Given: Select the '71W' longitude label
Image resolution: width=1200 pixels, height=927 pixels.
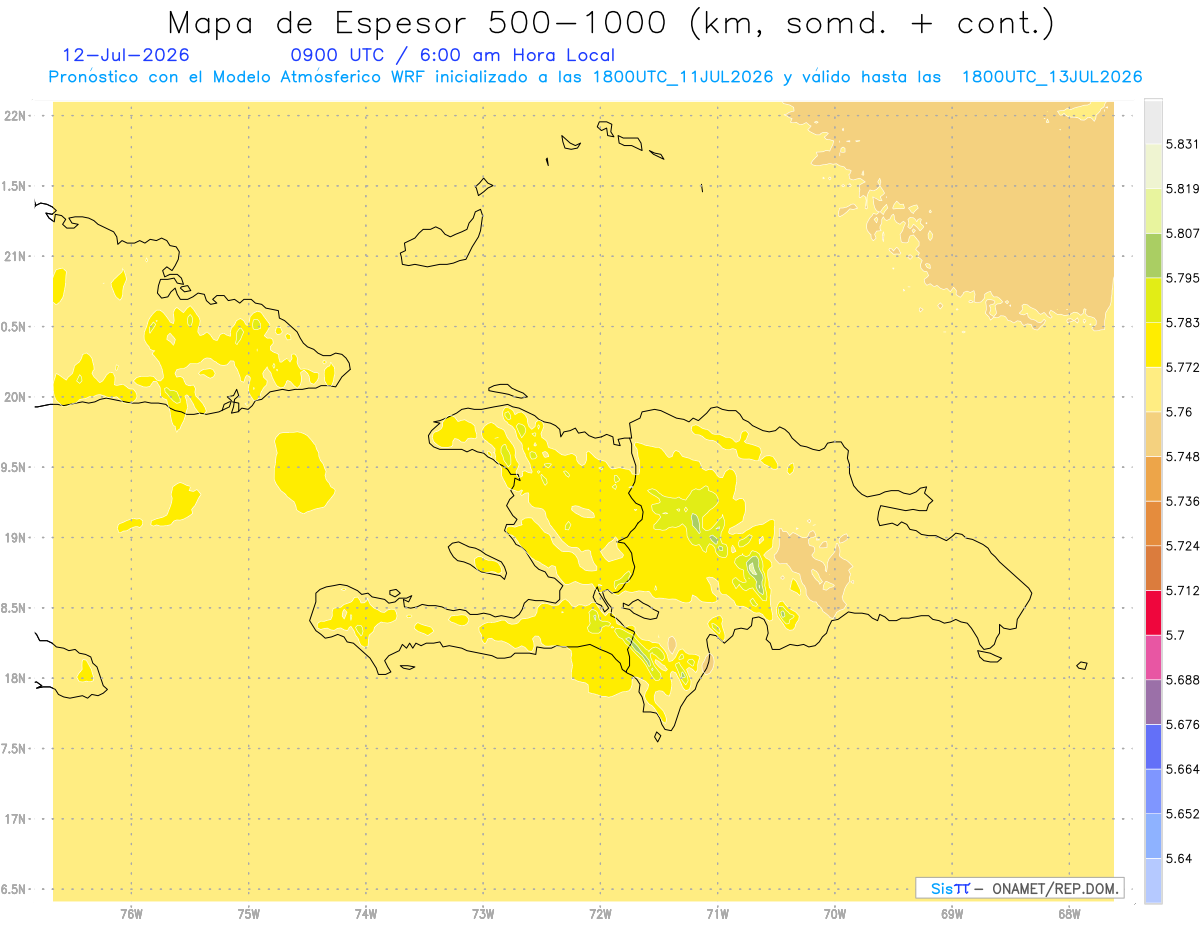Looking at the screenshot, I should (717, 914).
